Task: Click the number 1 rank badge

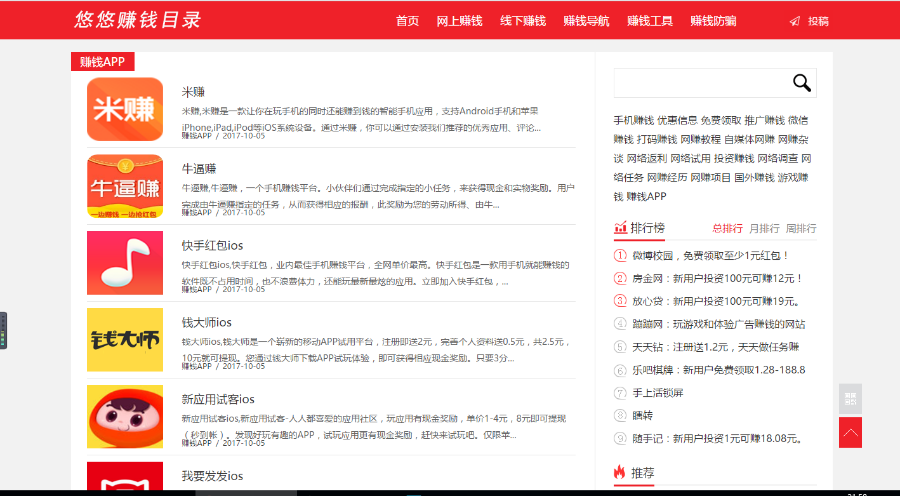Action: click(x=620, y=255)
